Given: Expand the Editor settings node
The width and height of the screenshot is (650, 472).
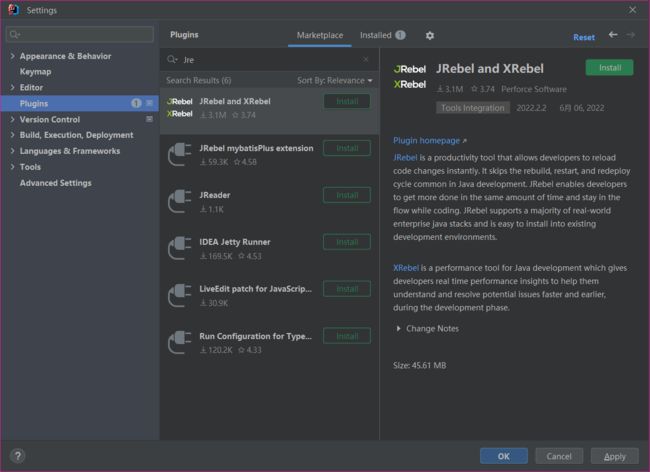Looking at the screenshot, I should click(12, 87).
